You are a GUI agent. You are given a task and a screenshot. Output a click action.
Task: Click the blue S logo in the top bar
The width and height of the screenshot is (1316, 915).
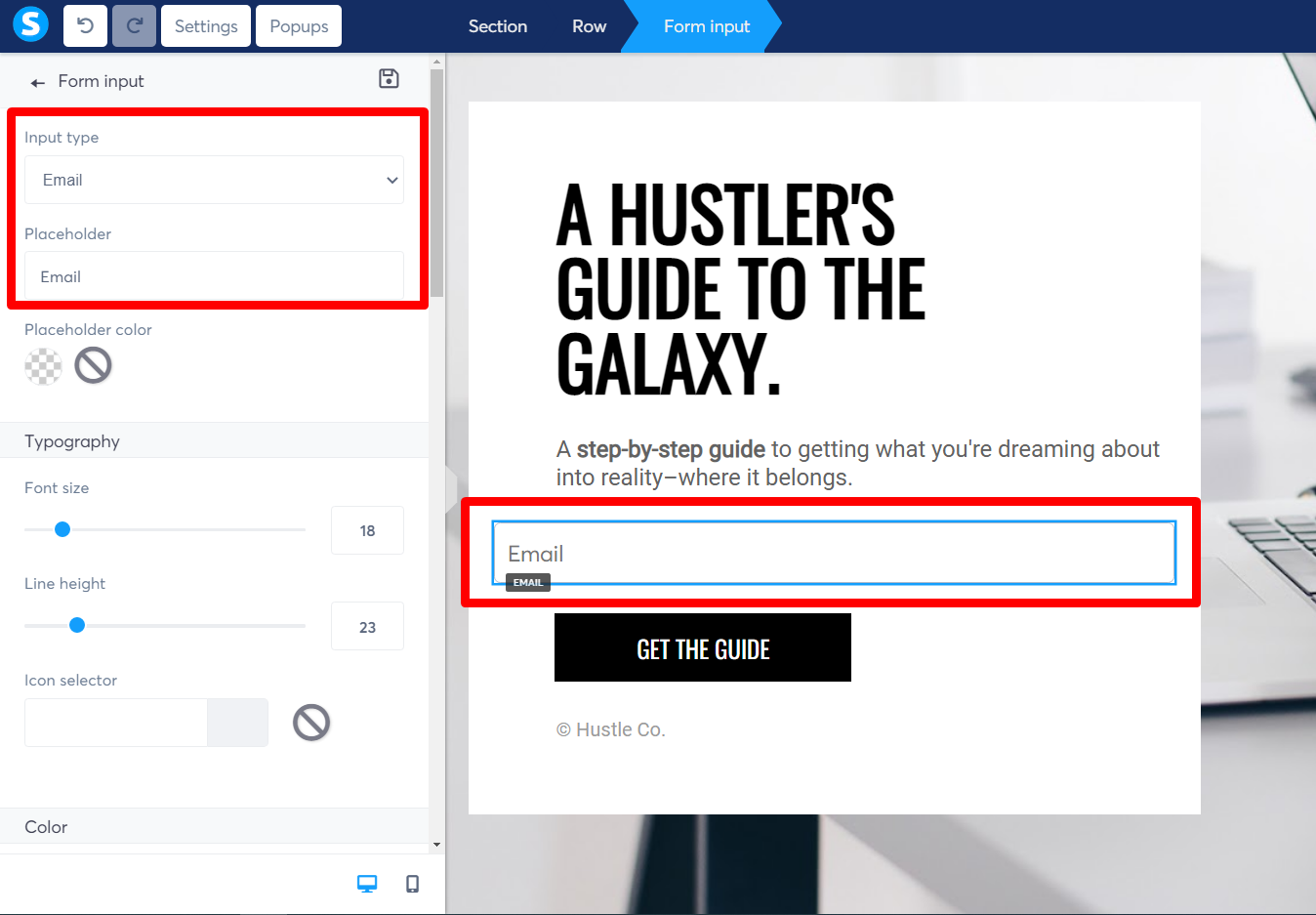[29, 24]
